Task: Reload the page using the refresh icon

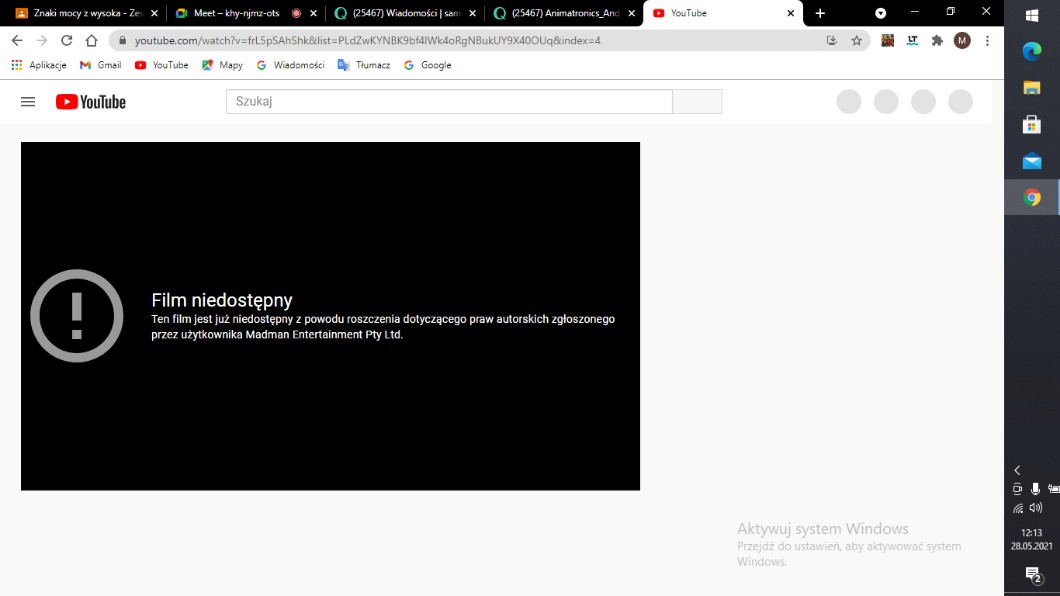Action: pyautogui.click(x=66, y=41)
